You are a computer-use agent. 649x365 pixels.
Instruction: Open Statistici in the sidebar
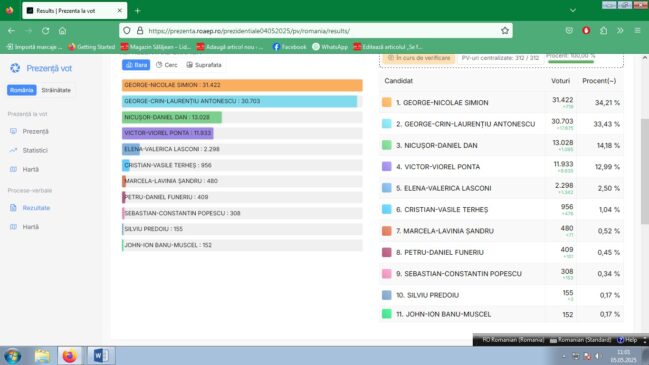point(29,150)
